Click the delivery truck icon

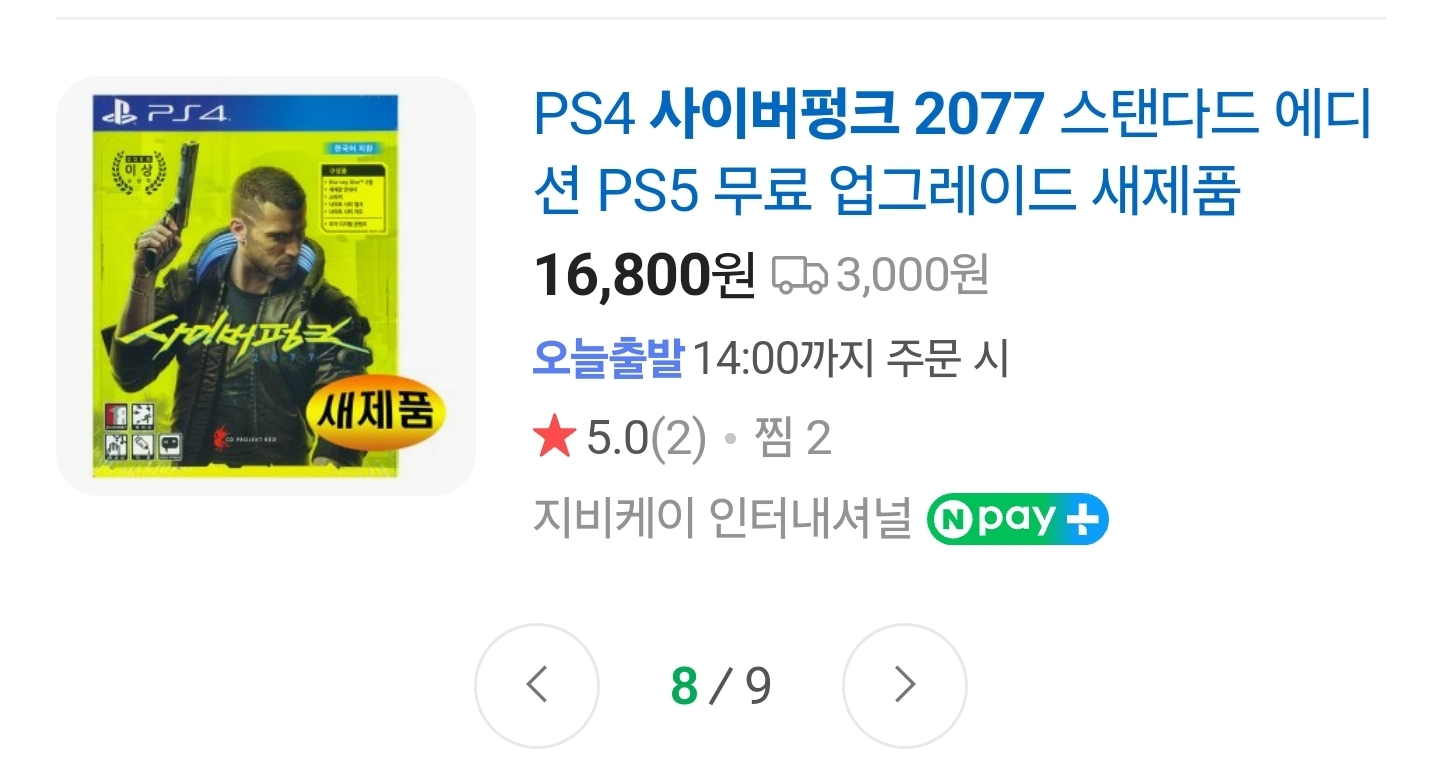coord(799,275)
